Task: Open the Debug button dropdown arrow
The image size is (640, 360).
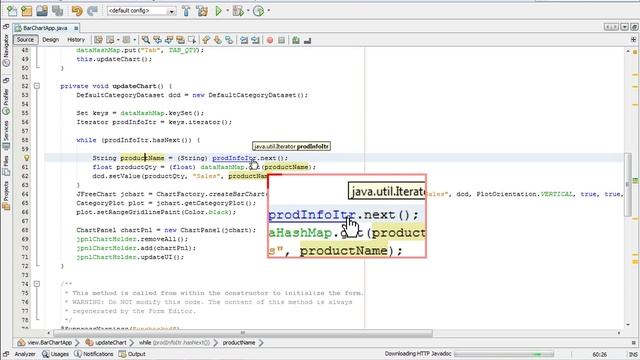Action: tap(248, 11)
